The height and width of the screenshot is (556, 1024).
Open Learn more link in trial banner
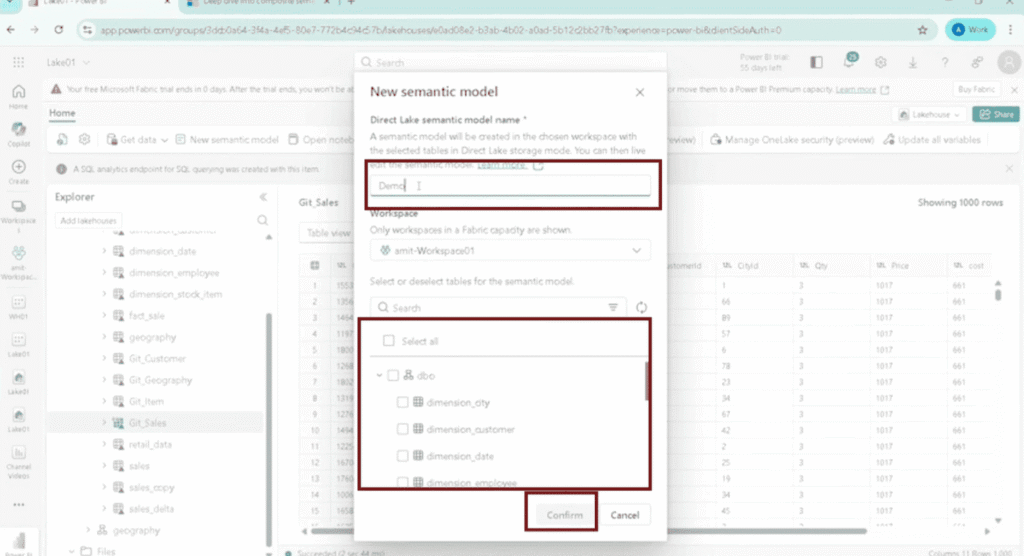(856, 89)
